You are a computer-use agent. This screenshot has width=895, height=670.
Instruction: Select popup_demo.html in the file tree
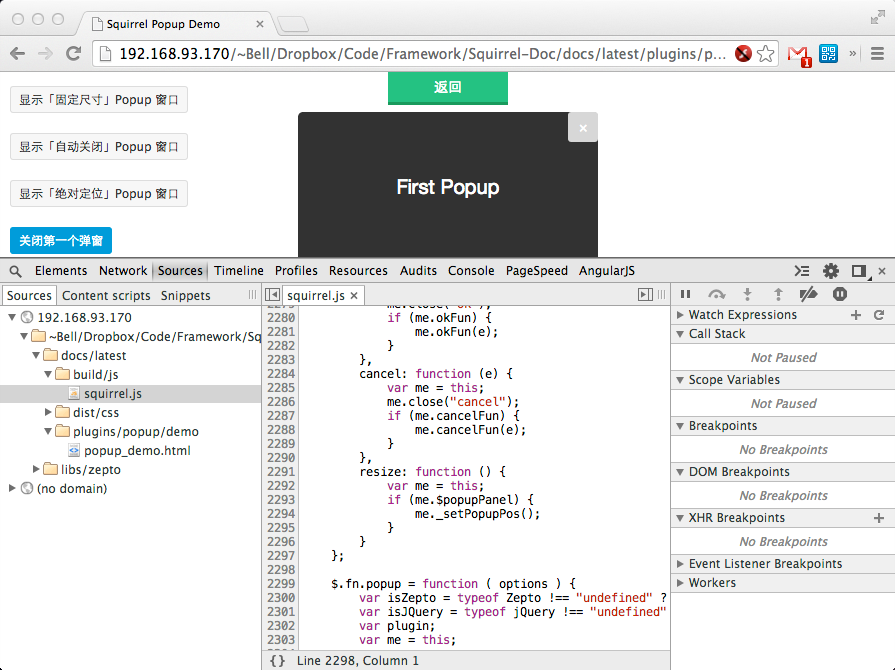point(137,451)
